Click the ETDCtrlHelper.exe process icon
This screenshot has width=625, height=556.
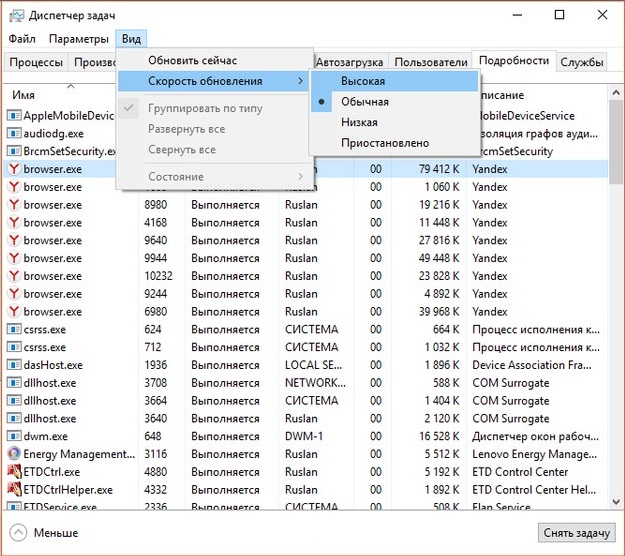pyautogui.click(x=14, y=490)
